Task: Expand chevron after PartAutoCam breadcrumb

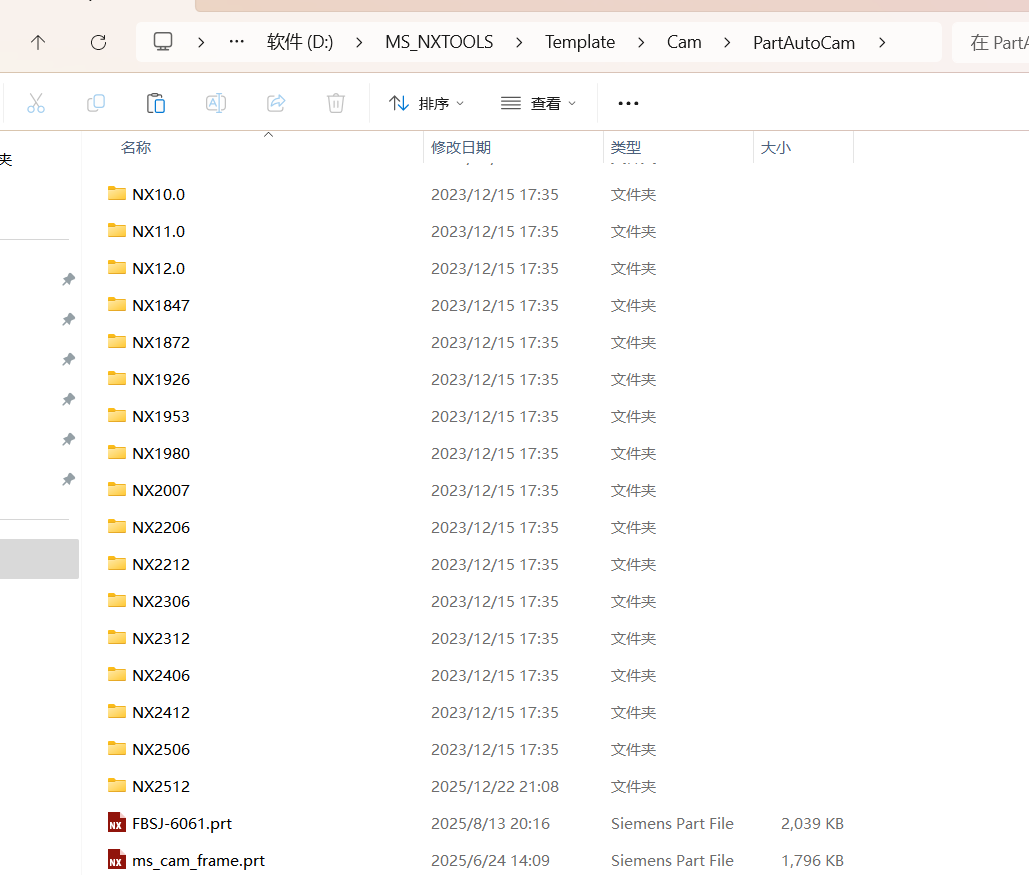Action: [882, 43]
